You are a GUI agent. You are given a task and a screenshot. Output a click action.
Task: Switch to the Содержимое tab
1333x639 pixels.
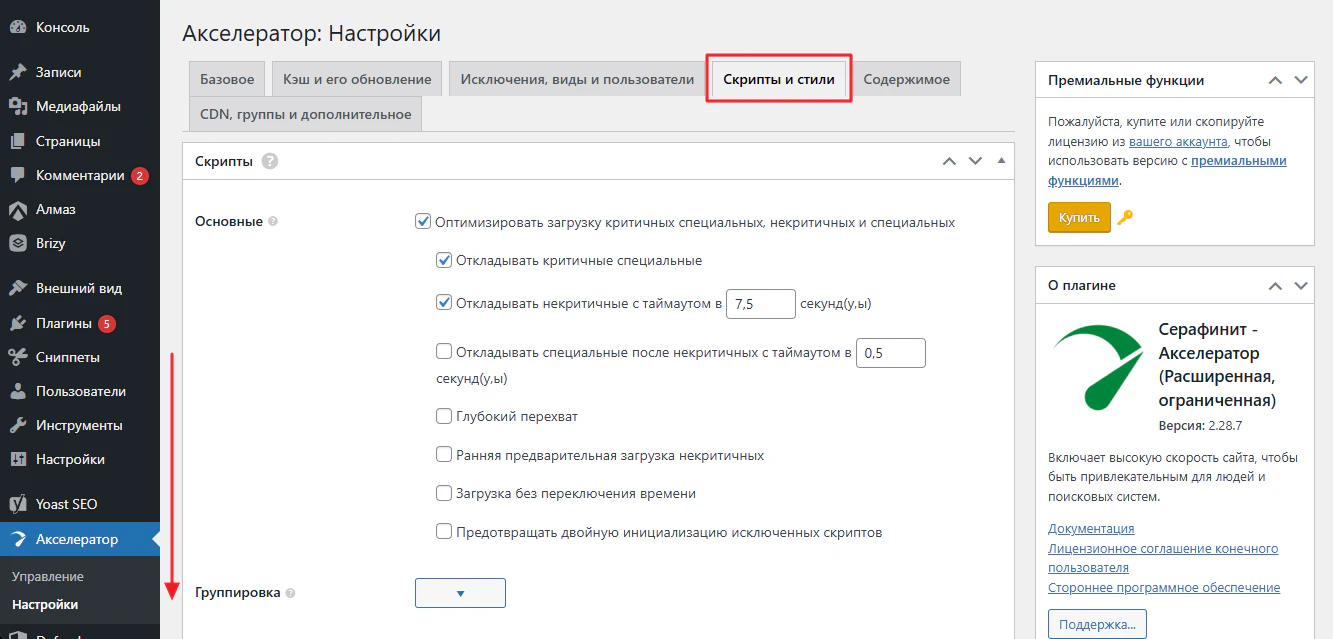[906, 79]
